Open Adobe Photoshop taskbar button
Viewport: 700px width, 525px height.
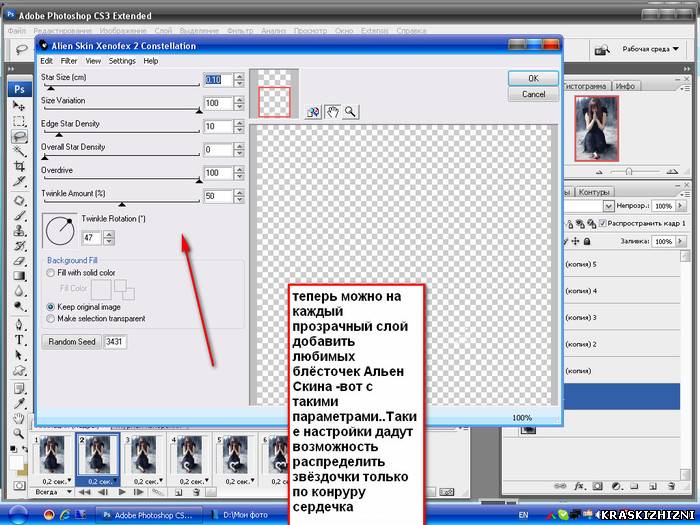pyautogui.click(x=149, y=515)
